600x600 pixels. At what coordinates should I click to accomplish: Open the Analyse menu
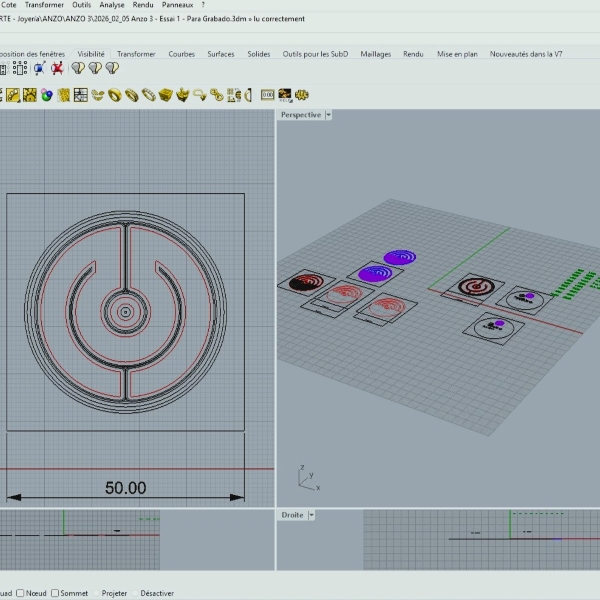112,5
